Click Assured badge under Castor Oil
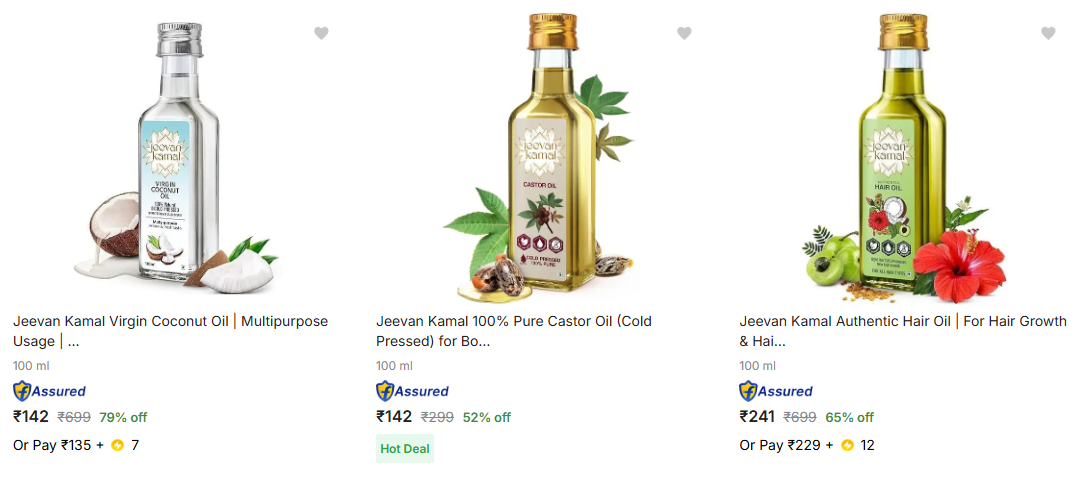 tap(412, 391)
